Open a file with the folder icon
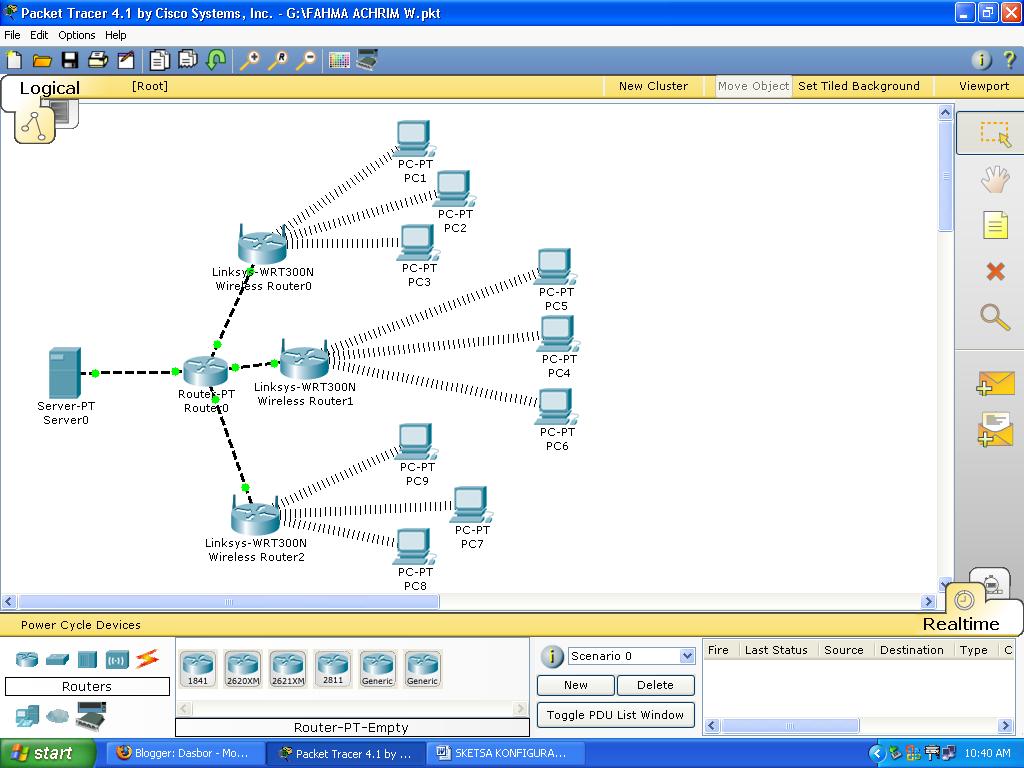 coord(42,61)
